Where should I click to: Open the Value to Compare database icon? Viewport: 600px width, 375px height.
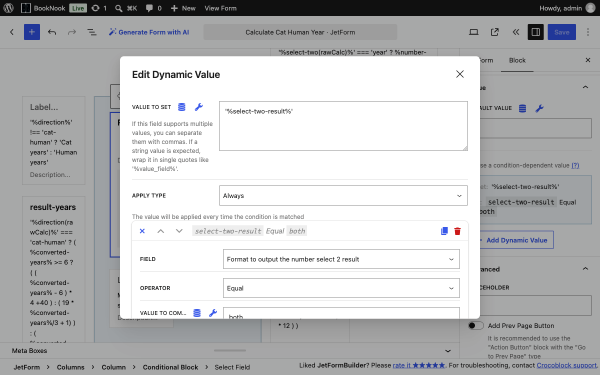pos(197,313)
